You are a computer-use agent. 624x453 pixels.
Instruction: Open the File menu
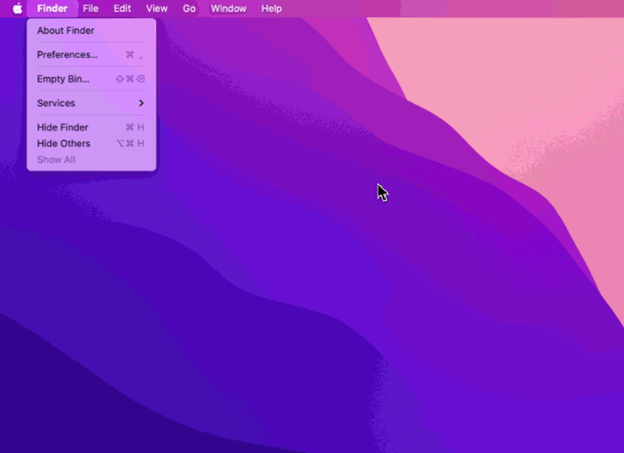[x=91, y=8]
